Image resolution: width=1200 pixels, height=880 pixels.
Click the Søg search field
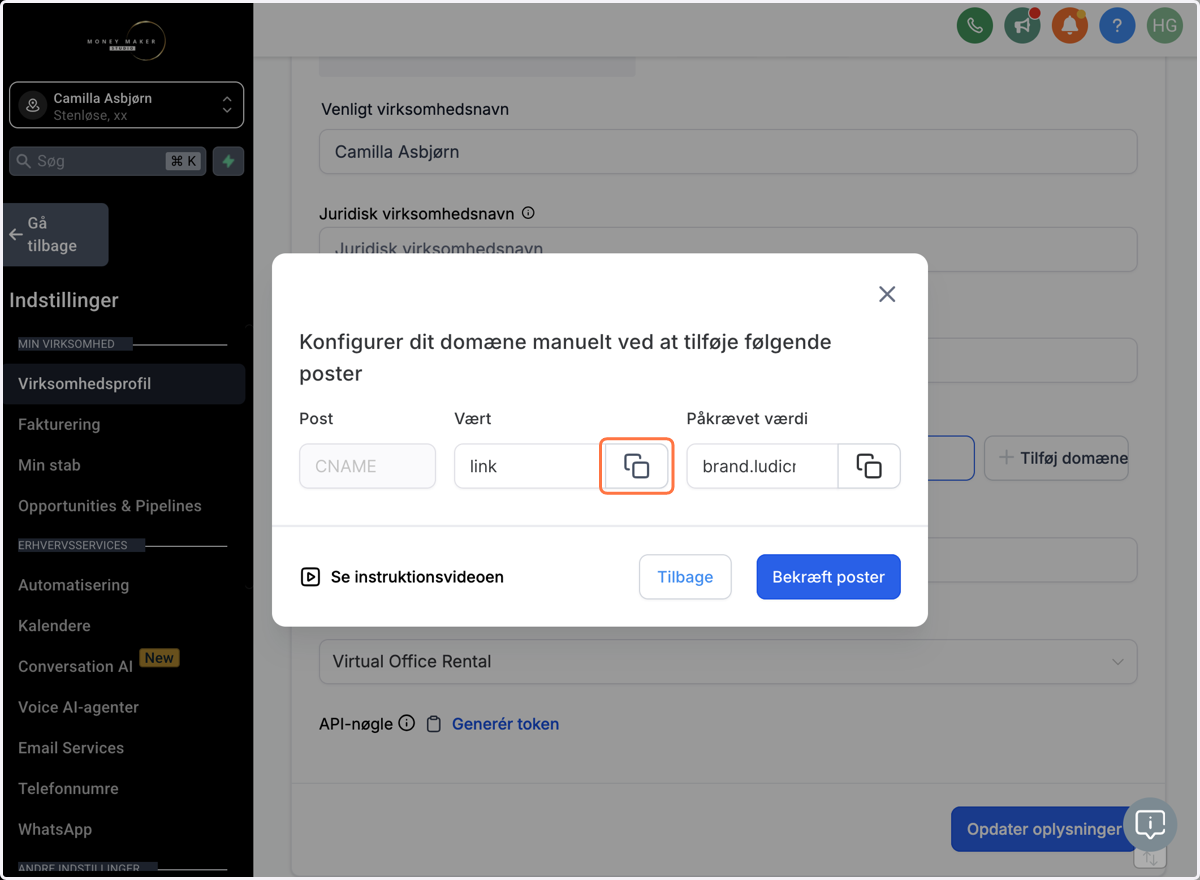[108, 161]
